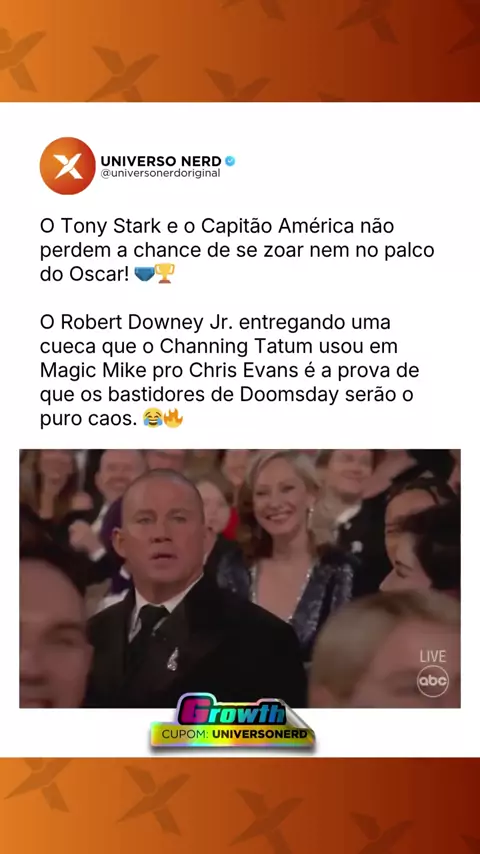This screenshot has width=480, height=854.
Task: Click the silver brooch on the black suit
Action: click(173, 660)
